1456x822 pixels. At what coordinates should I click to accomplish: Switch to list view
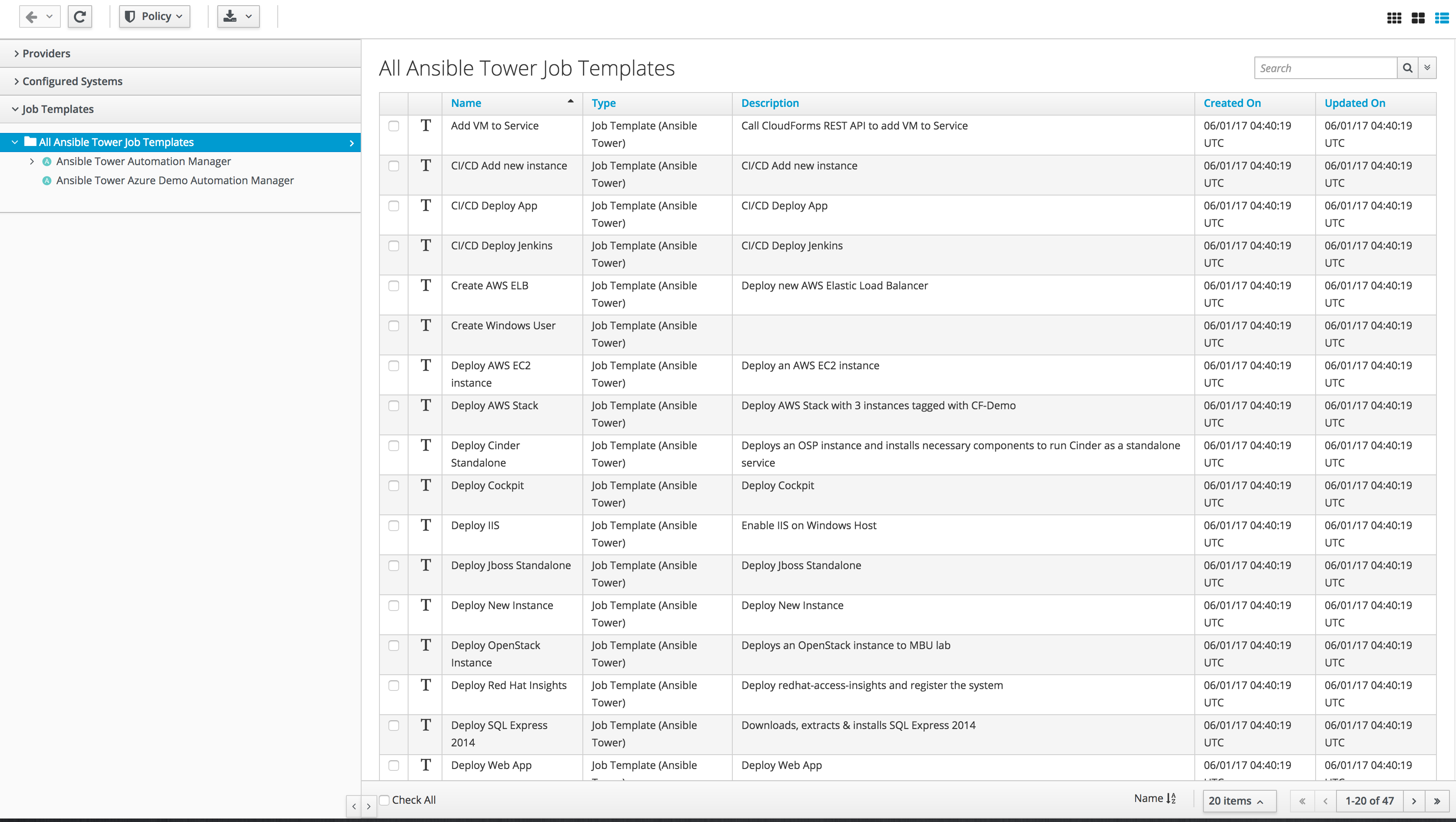pos(1441,18)
